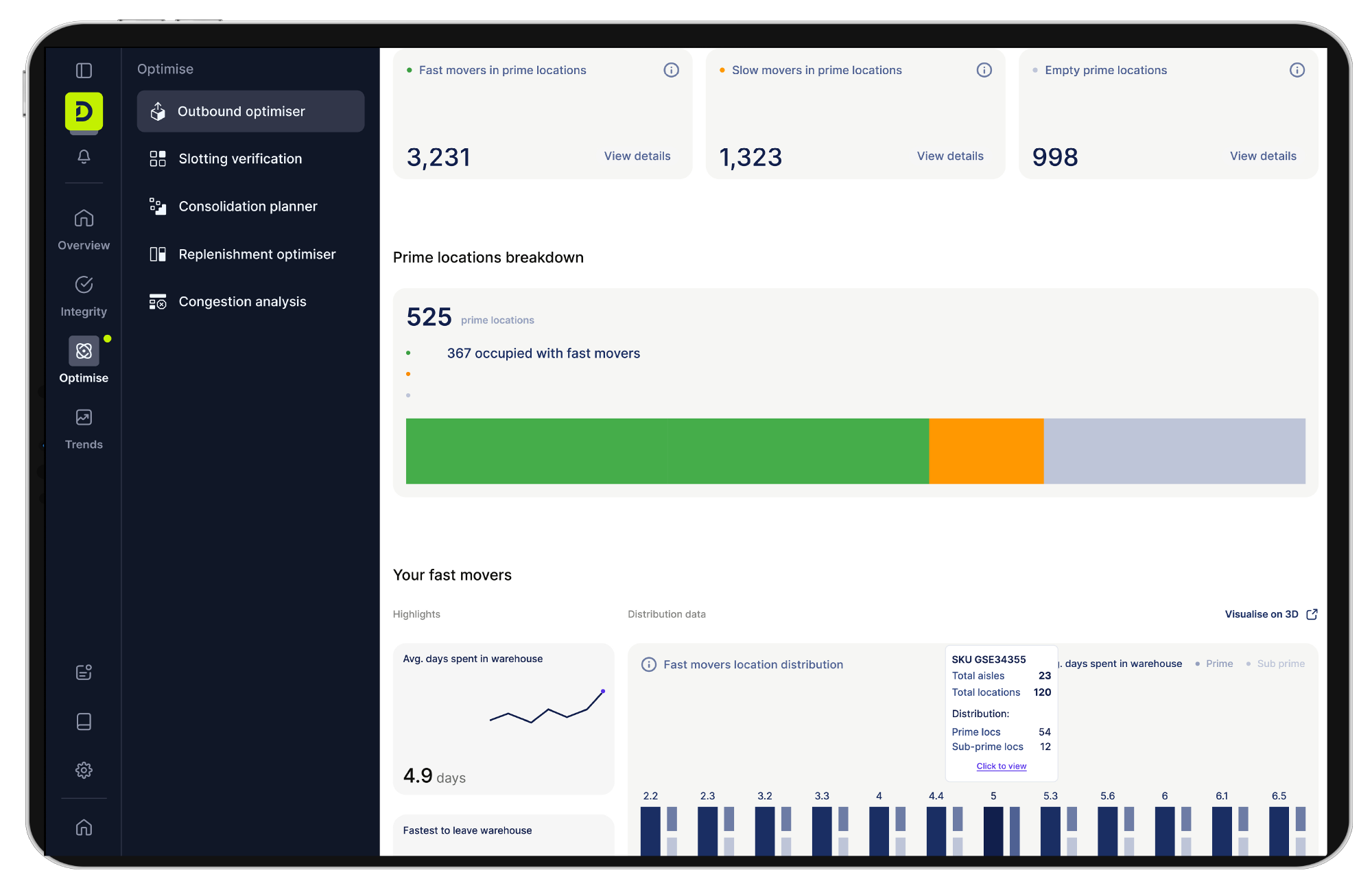Open the Congestion analysis menu item

pyautogui.click(x=241, y=301)
